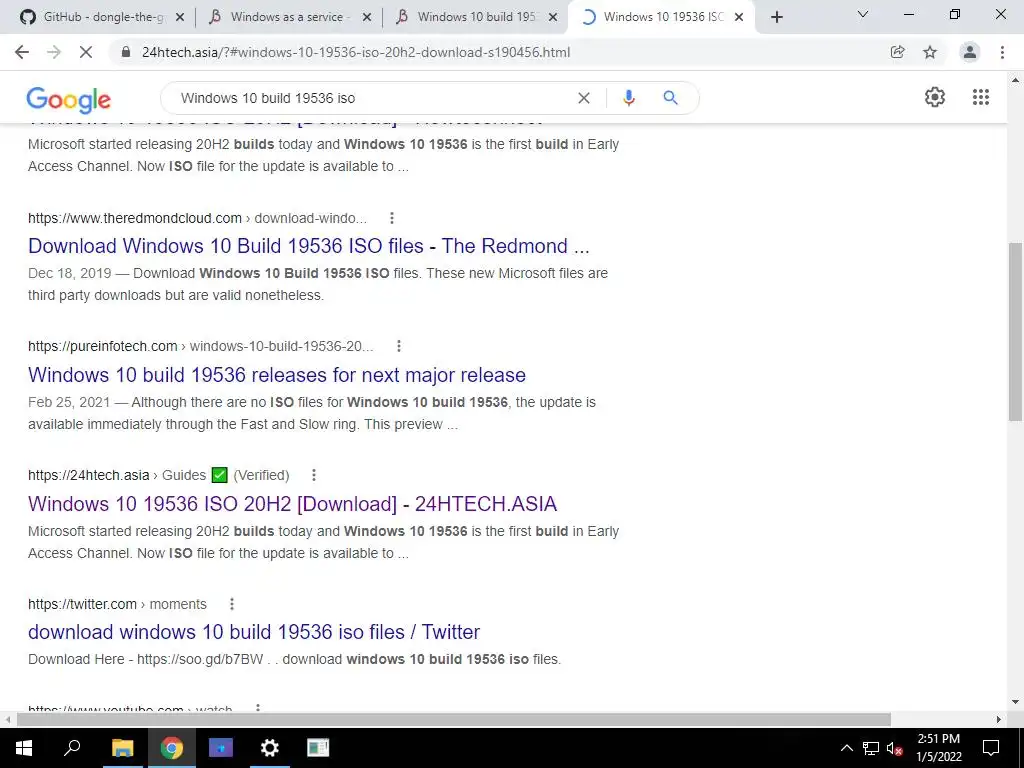Clear the search query text
Image resolution: width=1024 pixels, height=768 pixels.
584,98
